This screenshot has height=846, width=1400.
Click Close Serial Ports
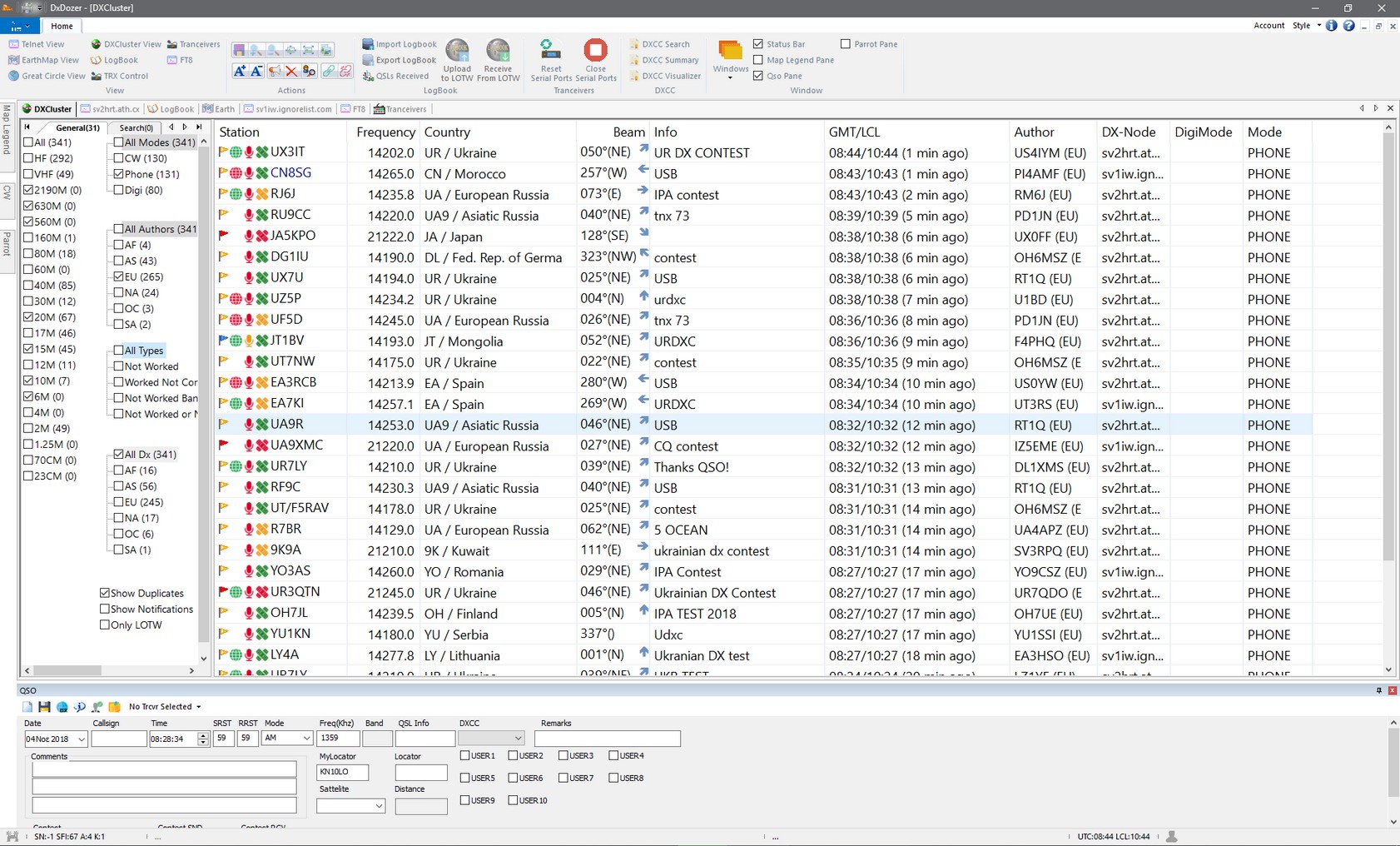[x=596, y=60]
